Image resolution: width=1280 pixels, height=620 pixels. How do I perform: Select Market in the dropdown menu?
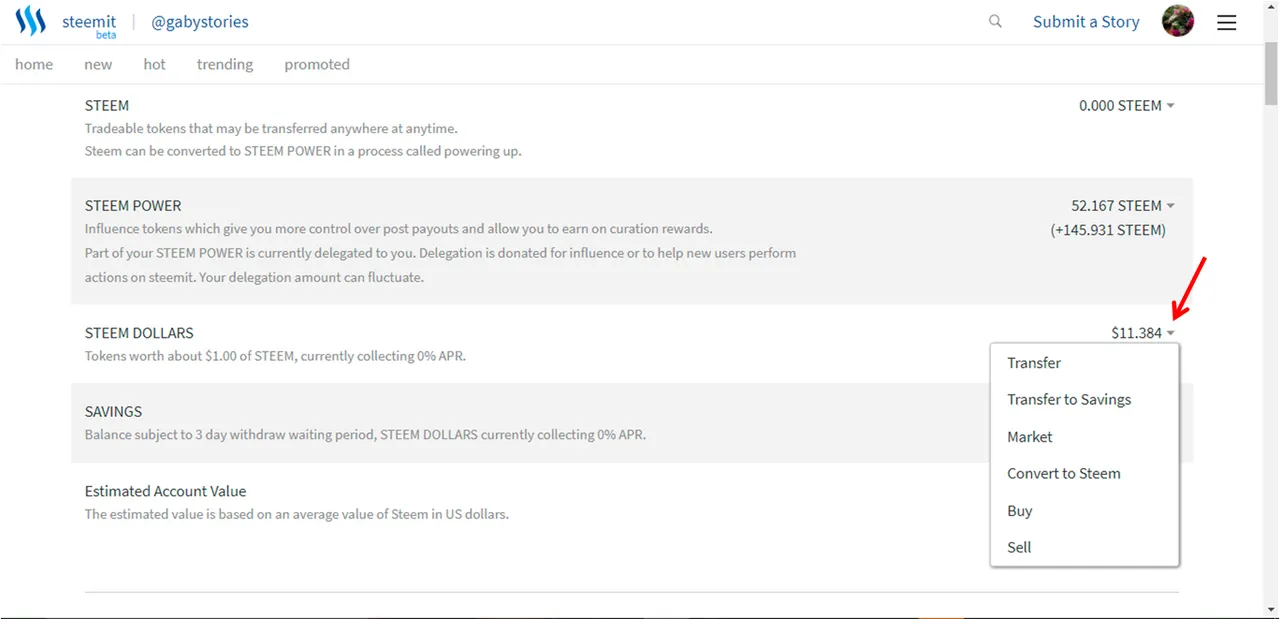coord(1030,437)
